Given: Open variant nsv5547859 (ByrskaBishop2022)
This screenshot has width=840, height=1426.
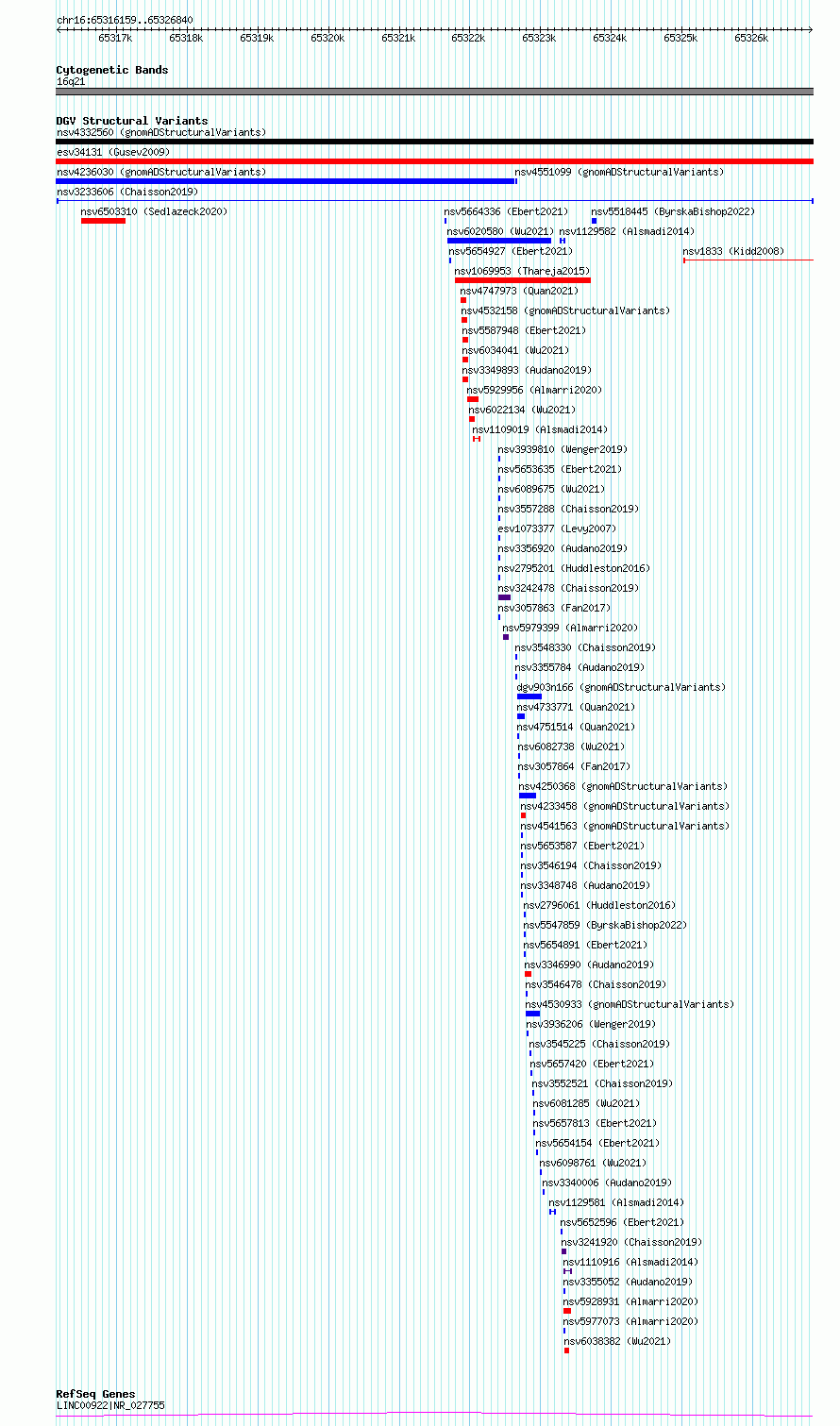Looking at the screenshot, I should click(x=606, y=925).
